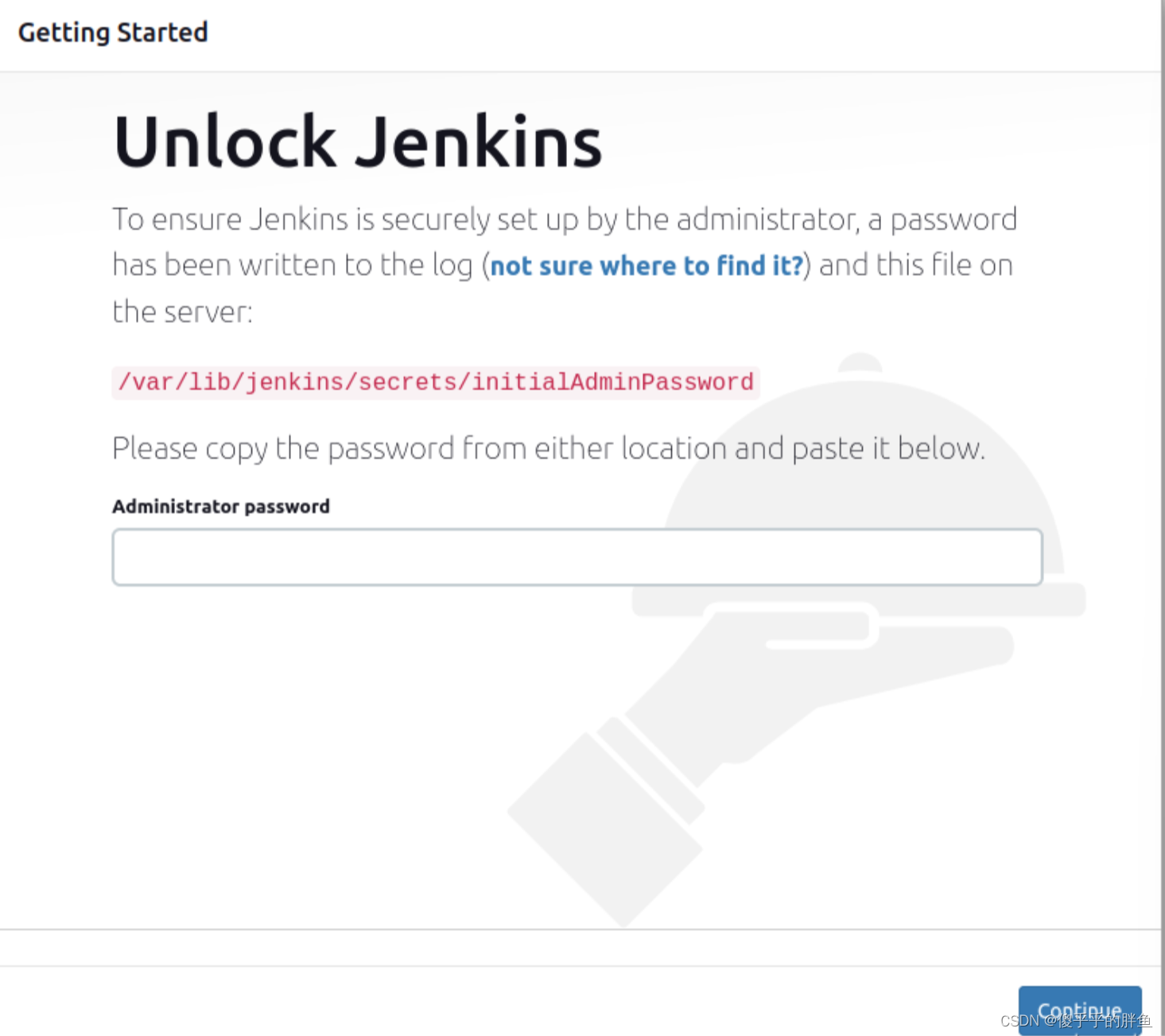Image resolution: width=1165 pixels, height=1036 pixels.
Task: Click the vertical scrollbar on the right edge
Action: 1162,477
